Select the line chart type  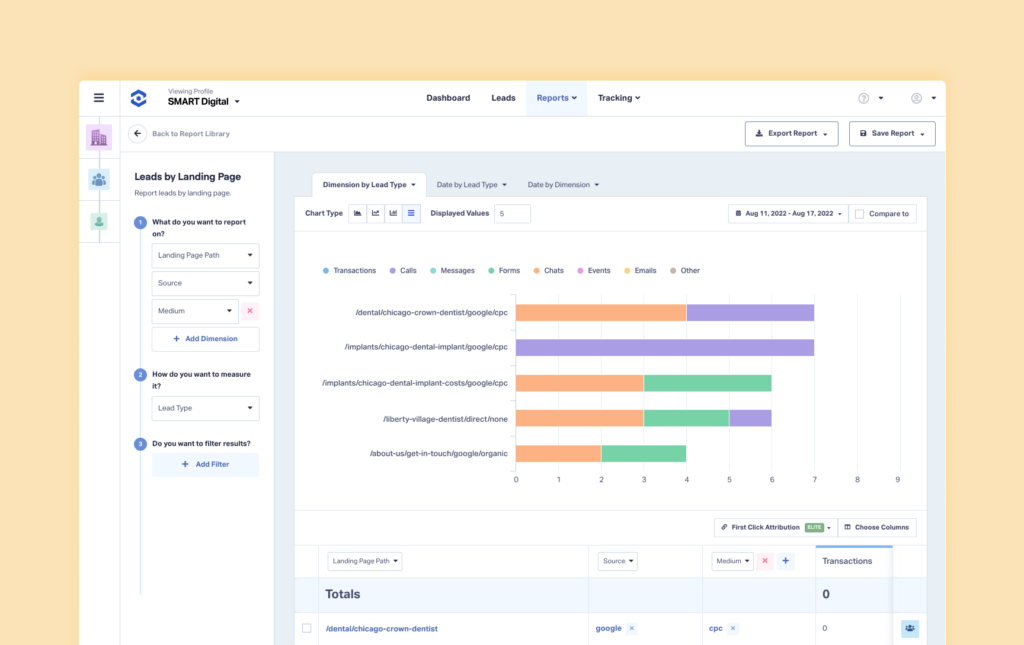point(375,213)
